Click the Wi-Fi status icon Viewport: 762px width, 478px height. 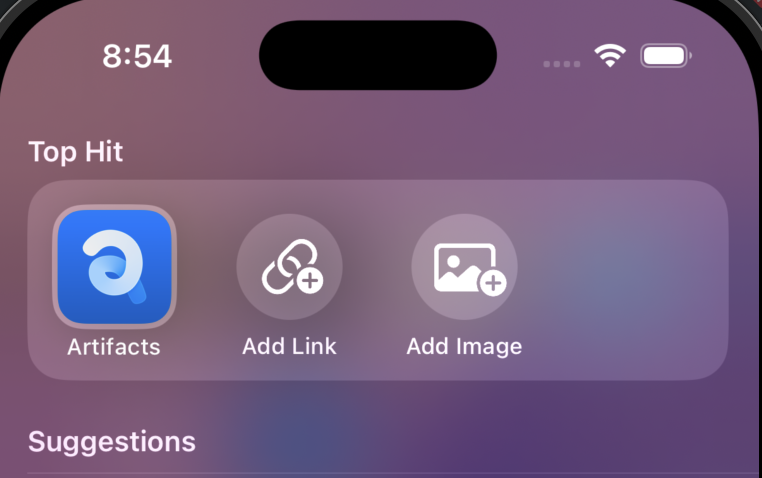point(610,56)
